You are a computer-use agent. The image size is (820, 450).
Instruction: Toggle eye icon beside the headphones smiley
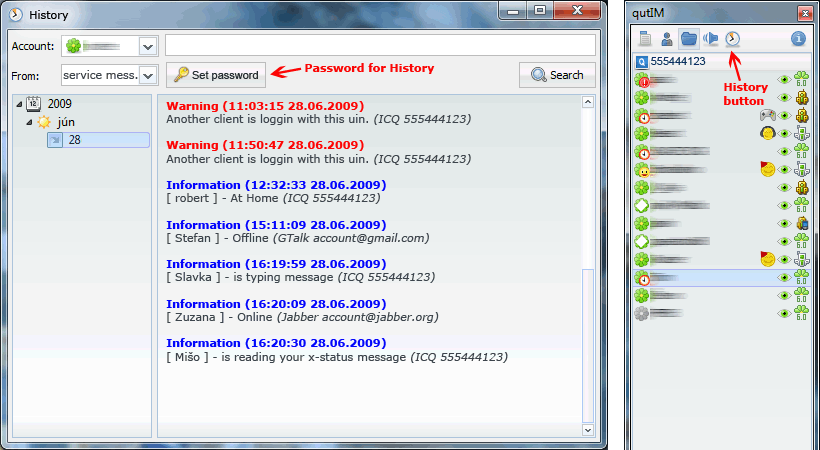point(785,133)
